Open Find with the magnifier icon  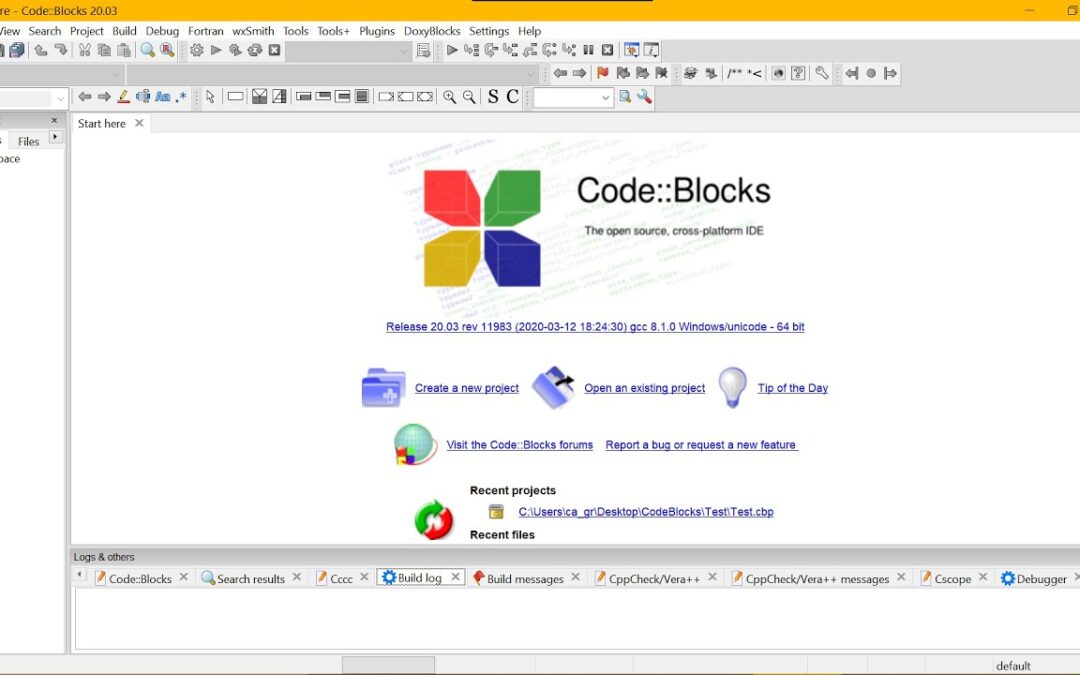click(x=147, y=50)
